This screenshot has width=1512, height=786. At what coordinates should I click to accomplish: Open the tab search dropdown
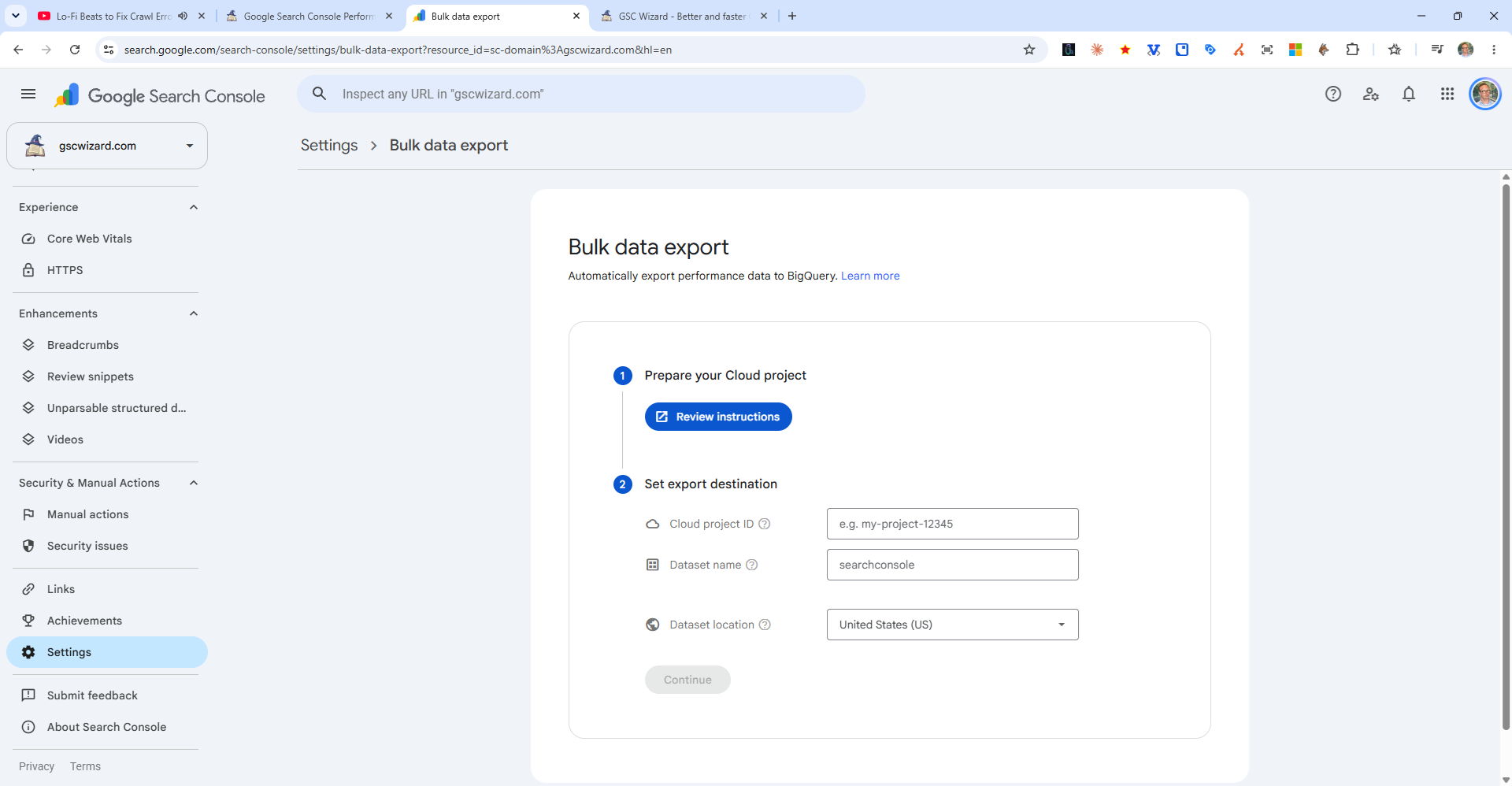[x=15, y=16]
